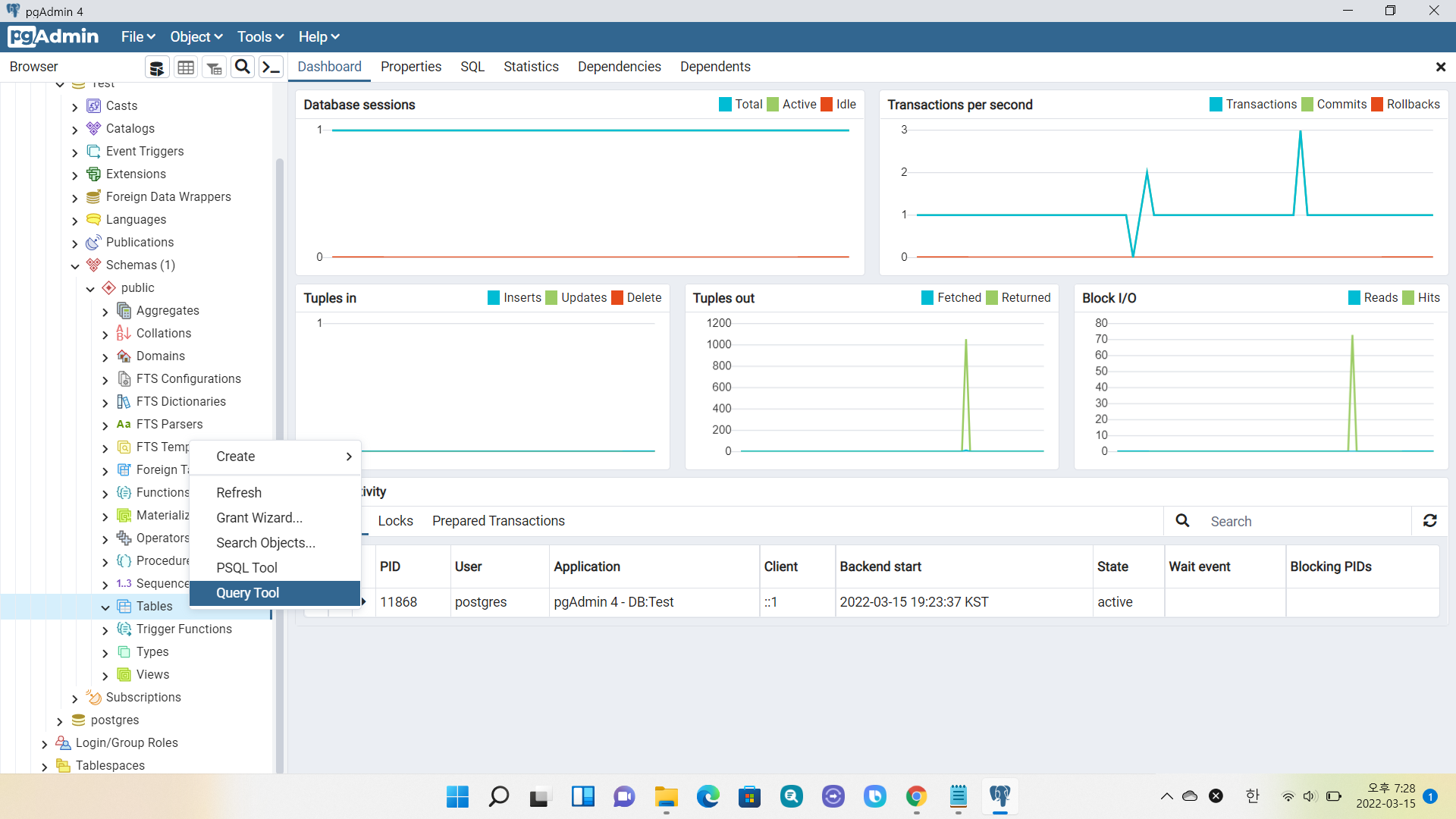Screen dimensions: 1456x819
Task: Open pgAdmin from the Windows taskbar
Action: tap(999, 796)
